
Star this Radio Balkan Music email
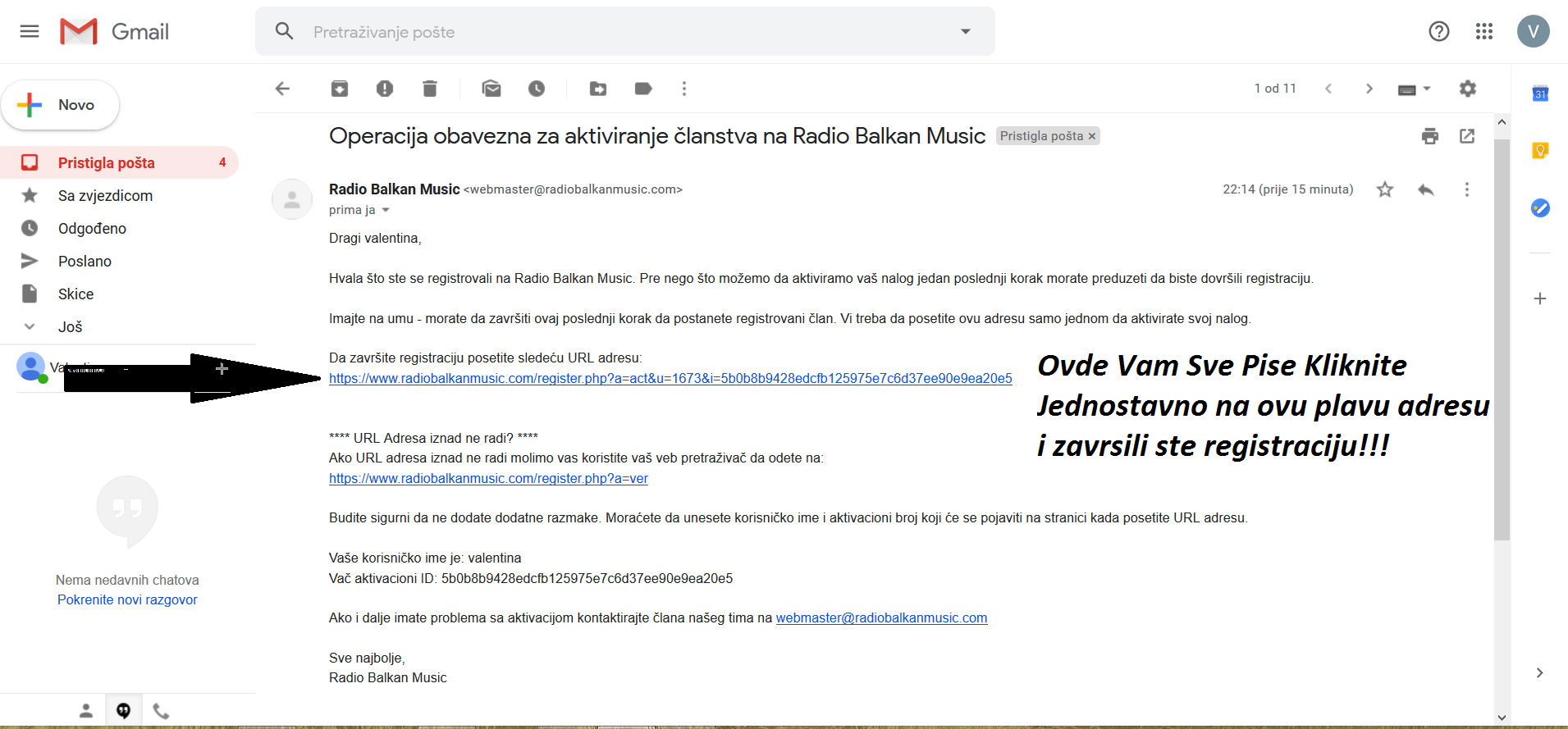pyautogui.click(x=1385, y=189)
